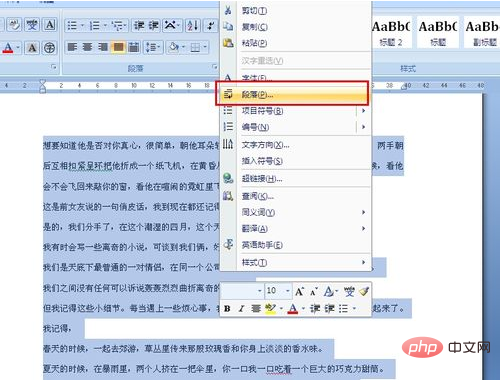Click the Asian Layout icon in ribbon
This screenshot has height=380, width=501.
tap(171, 25)
